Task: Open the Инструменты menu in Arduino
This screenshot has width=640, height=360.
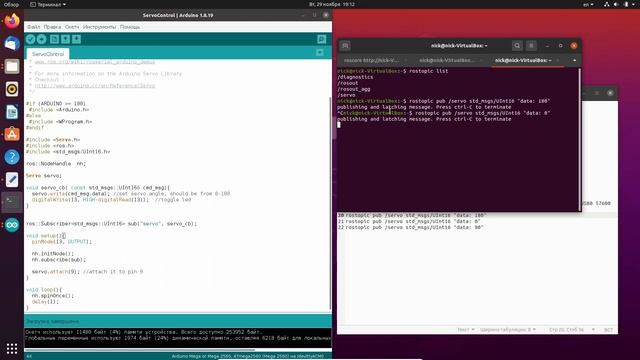Action: tap(100, 27)
